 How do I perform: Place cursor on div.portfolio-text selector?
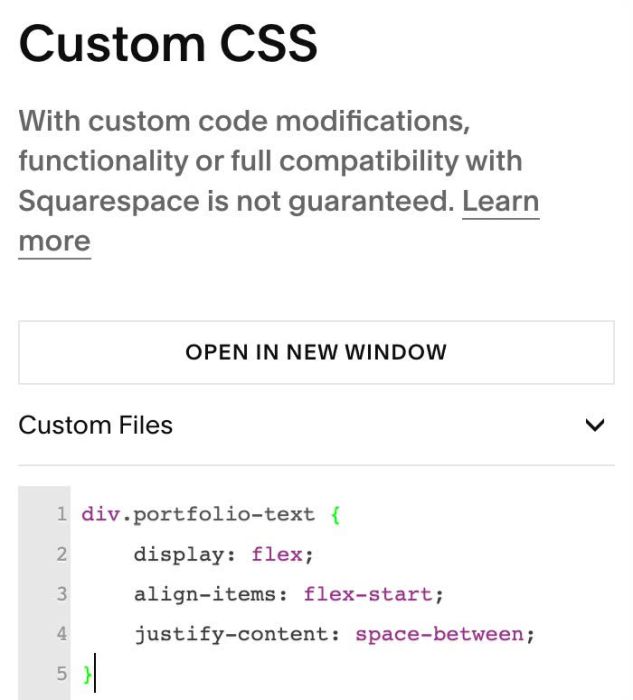198,514
